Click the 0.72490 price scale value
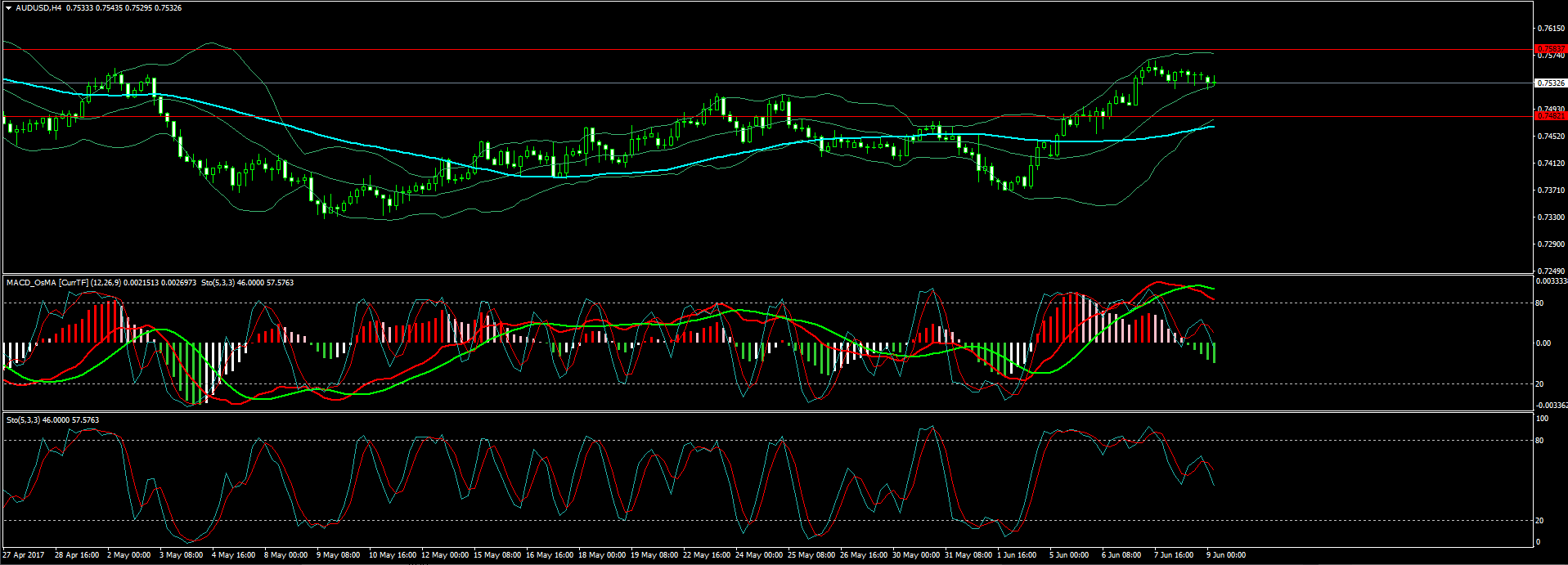1568x565 pixels. click(x=1551, y=271)
